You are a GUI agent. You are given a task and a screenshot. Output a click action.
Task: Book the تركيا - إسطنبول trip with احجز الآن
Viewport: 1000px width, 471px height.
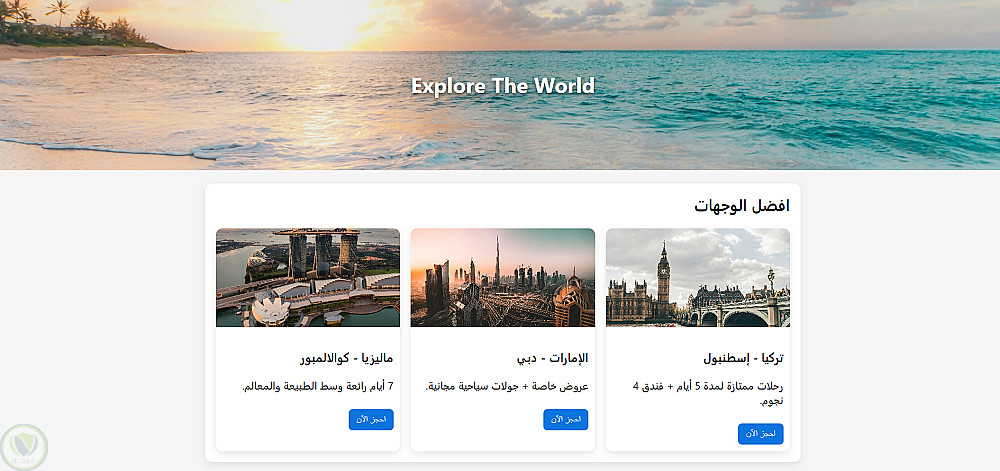760,433
